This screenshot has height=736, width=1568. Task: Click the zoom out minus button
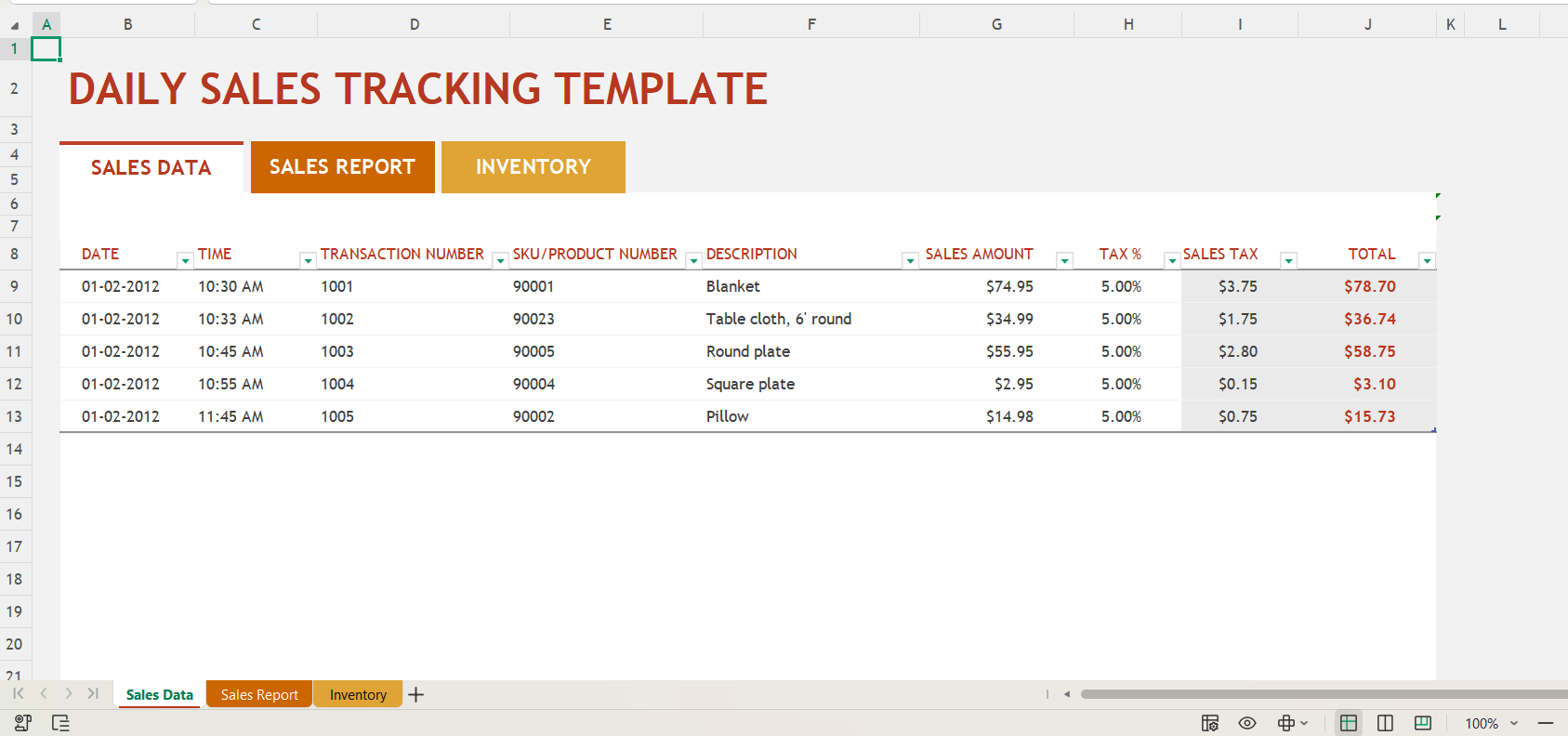tap(1546, 723)
